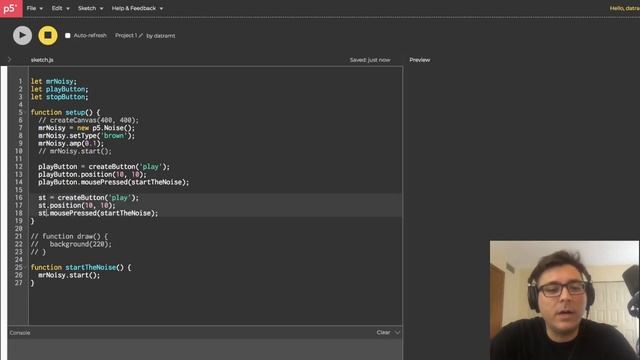
Task: Stop the sketch with the yellow stop button
Action: click(x=48, y=36)
